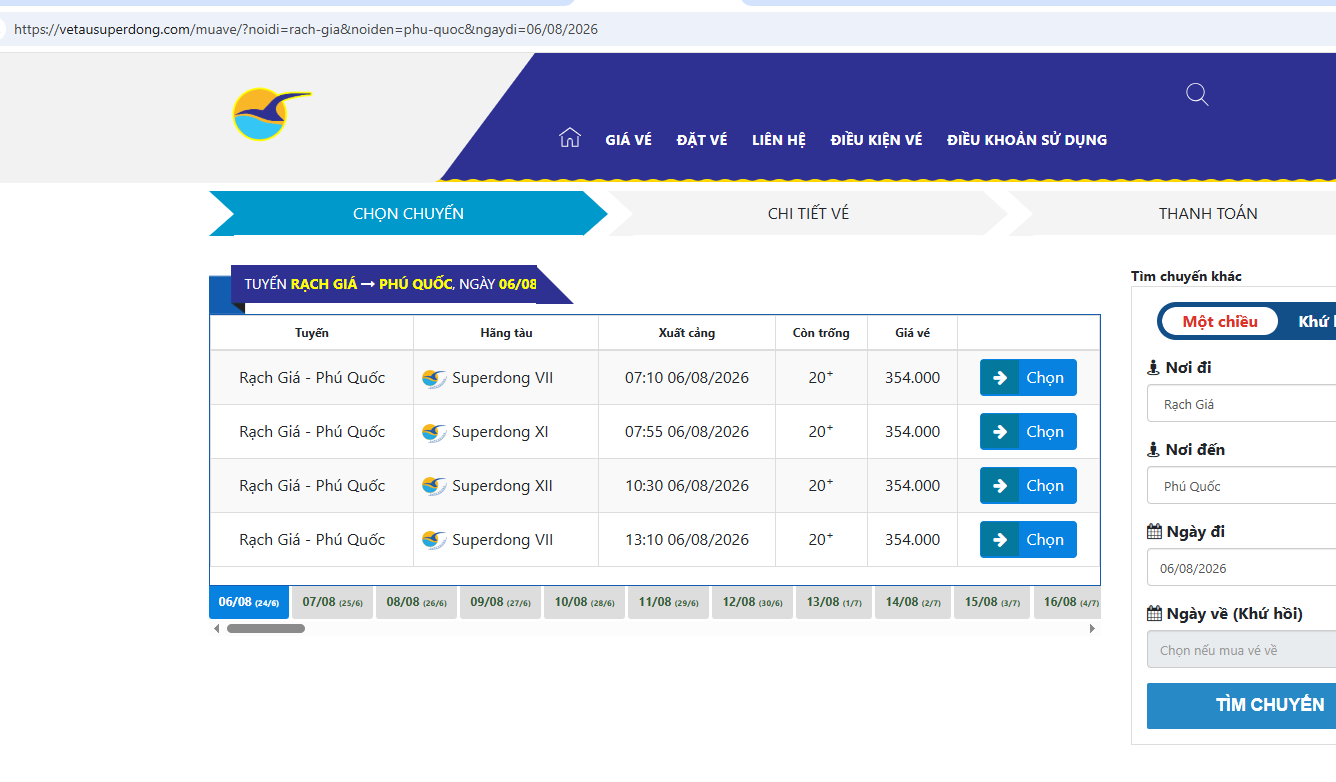
Task: Select the CHI TIẾT VÉ step
Action: pos(808,213)
